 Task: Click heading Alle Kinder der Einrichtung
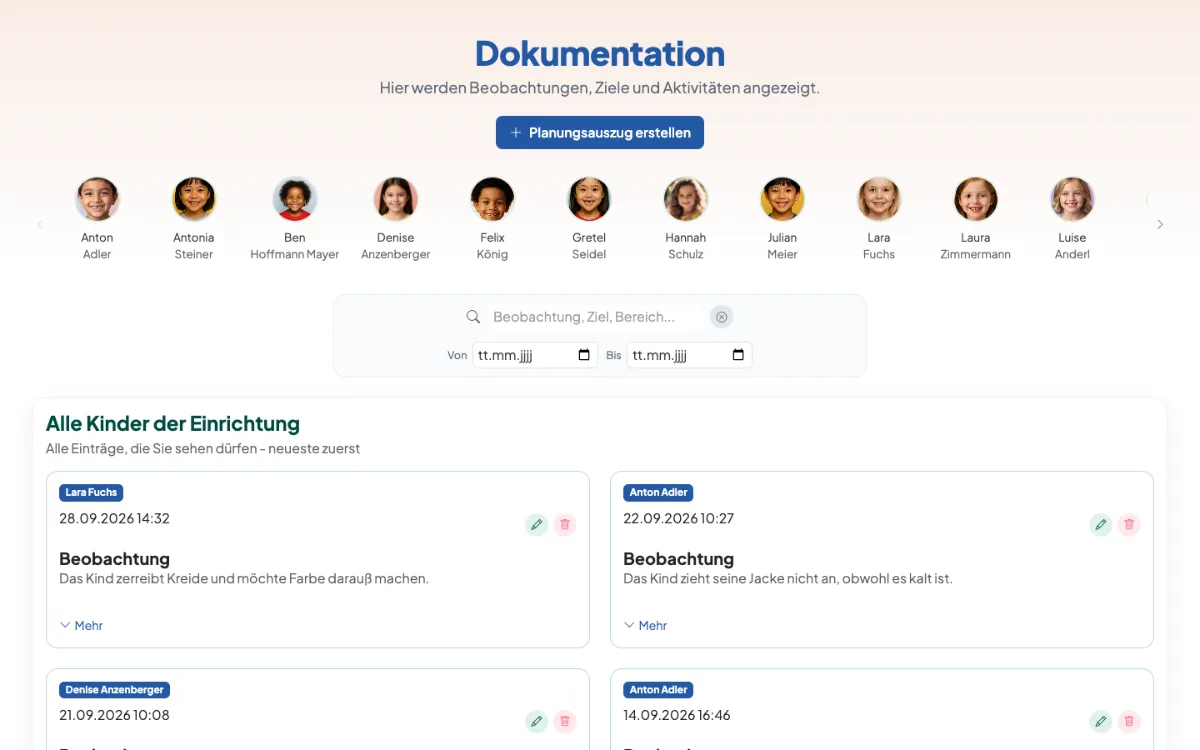point(173,423)
